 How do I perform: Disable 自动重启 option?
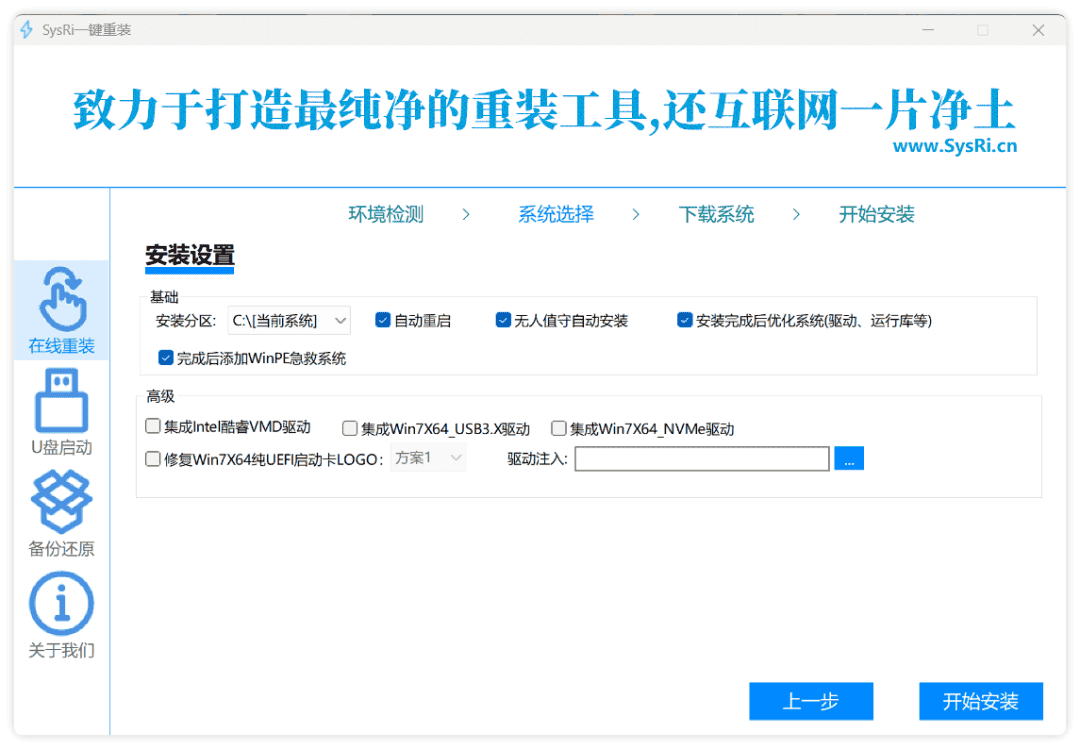click(383, 320)
